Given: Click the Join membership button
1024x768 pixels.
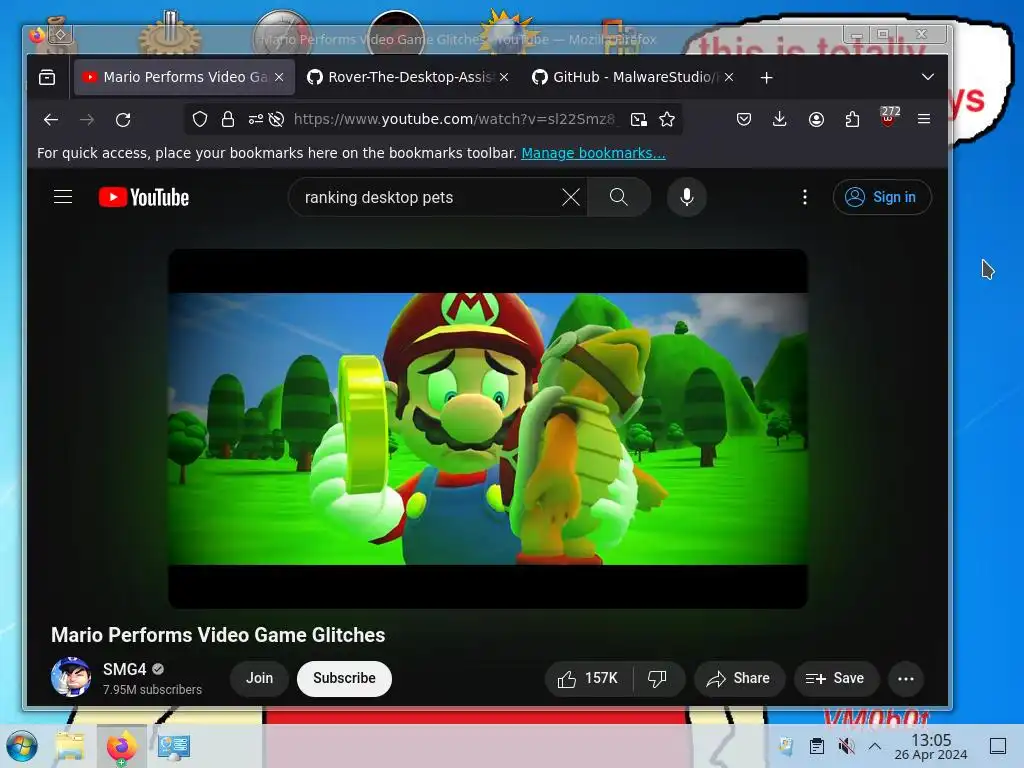Looking at the screenshot, I should [x=259, y=679].
